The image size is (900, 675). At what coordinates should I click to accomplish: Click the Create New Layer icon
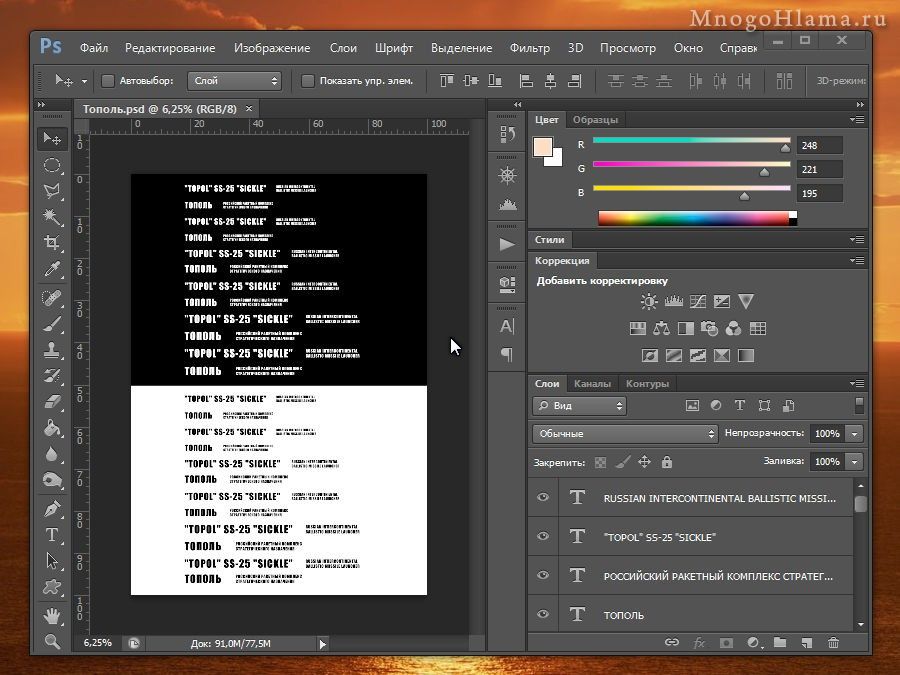click(807, 643)
